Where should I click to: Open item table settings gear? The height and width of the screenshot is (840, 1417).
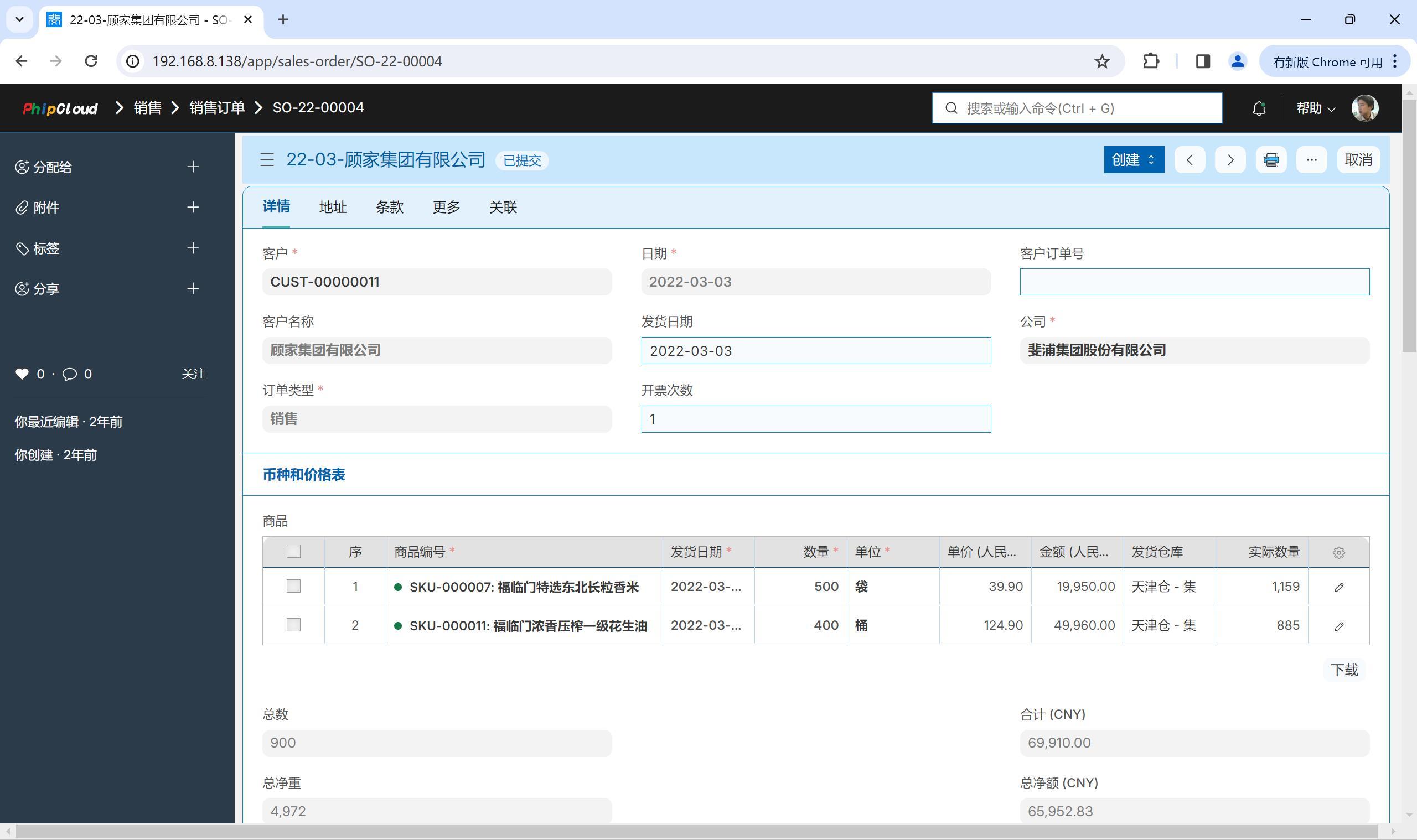[x=1338, y=552]
